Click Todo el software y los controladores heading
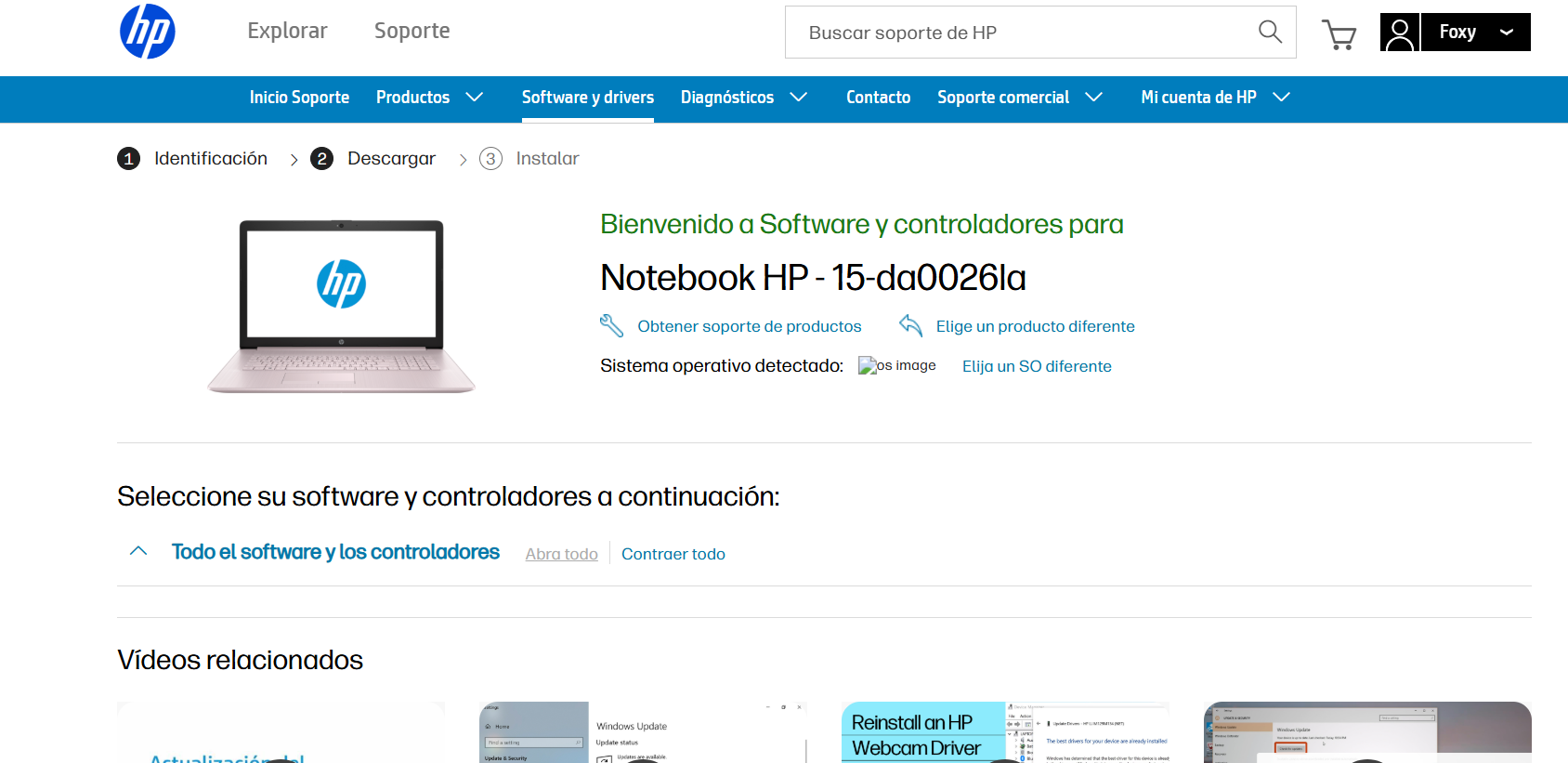Screen dimensions: 1568x763 click(x=335, y=552)
